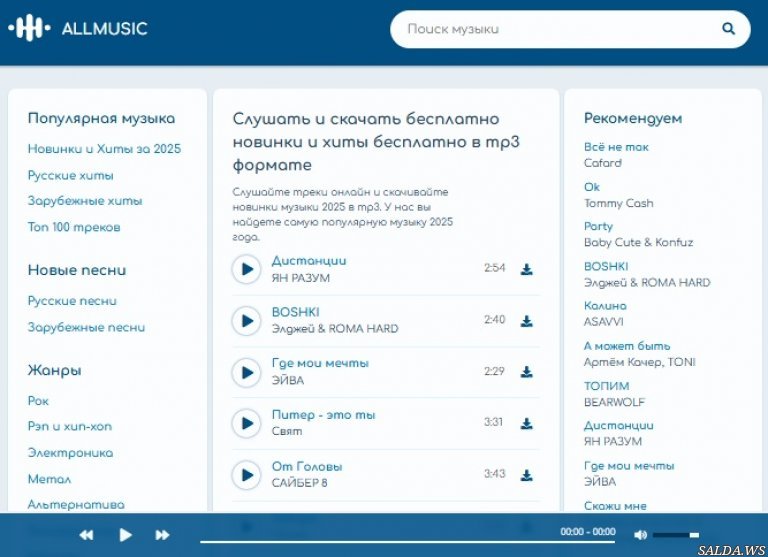Open recommended Где мои мечты in sidebar

[x=629, y=466]
